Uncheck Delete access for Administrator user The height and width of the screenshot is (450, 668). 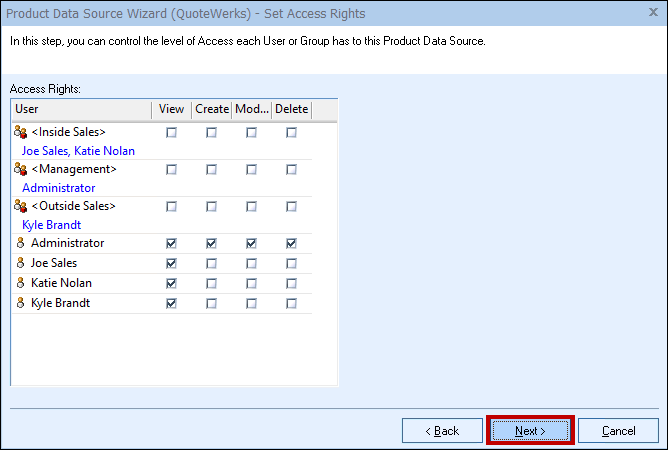click(291, 243)
